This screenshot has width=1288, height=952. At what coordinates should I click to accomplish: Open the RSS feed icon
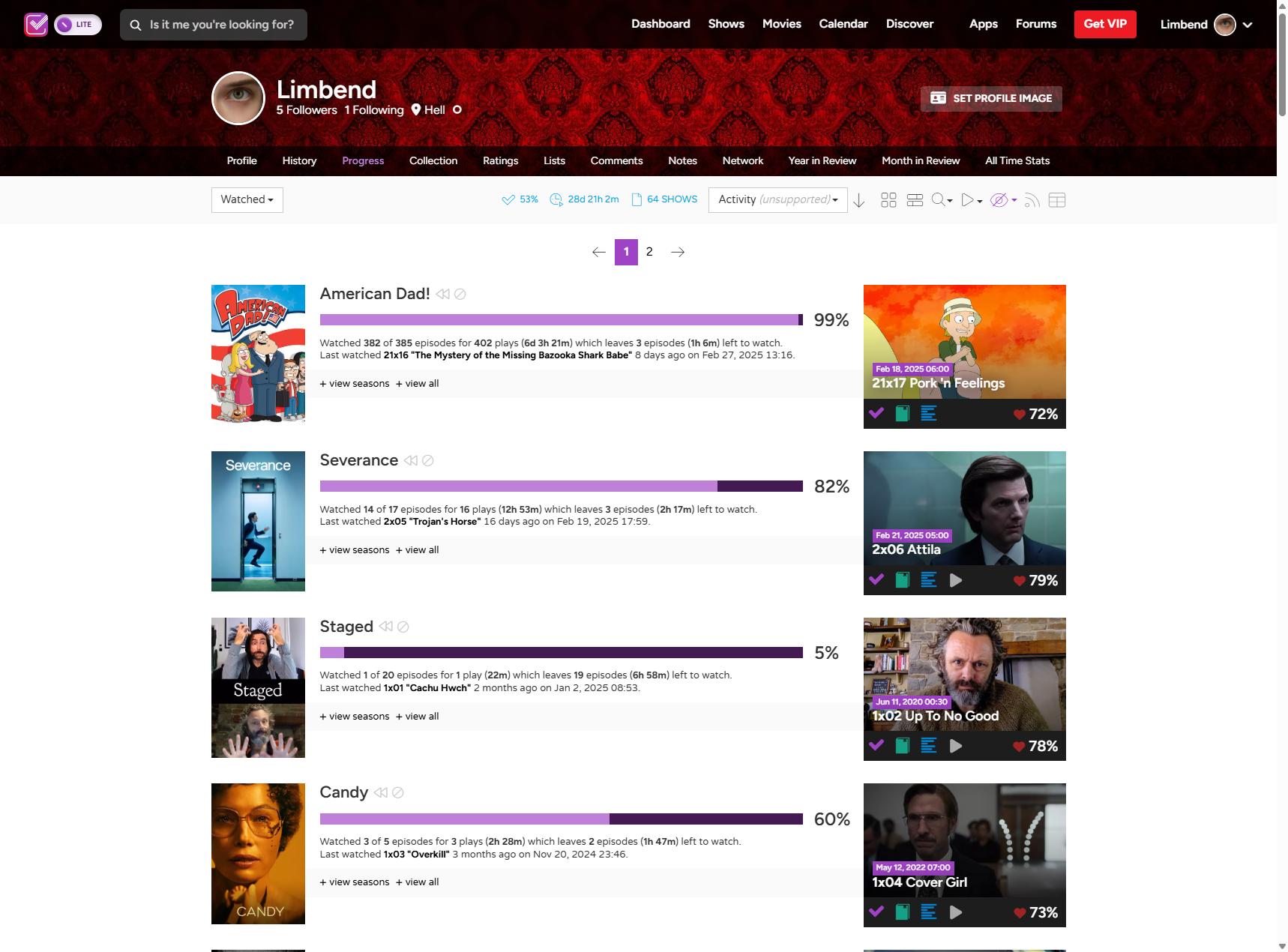pos(1032,200)
